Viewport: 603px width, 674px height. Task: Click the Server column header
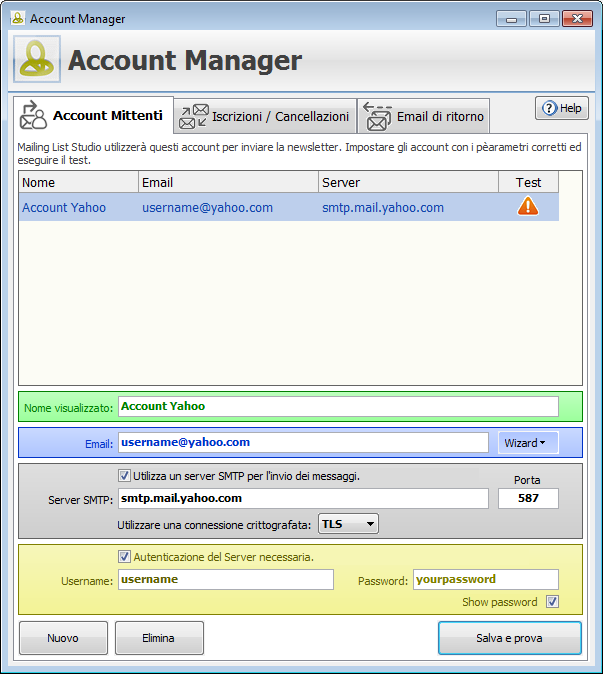(x=408, y=182)
